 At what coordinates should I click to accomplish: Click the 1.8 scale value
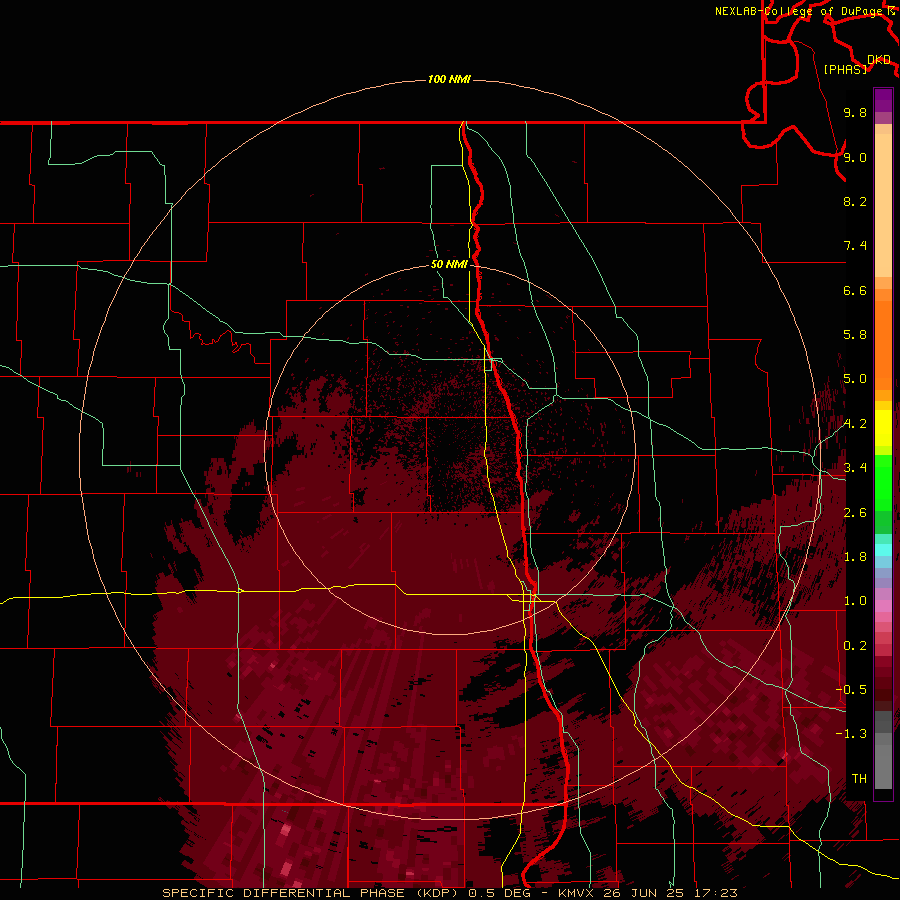coord(855,557)
